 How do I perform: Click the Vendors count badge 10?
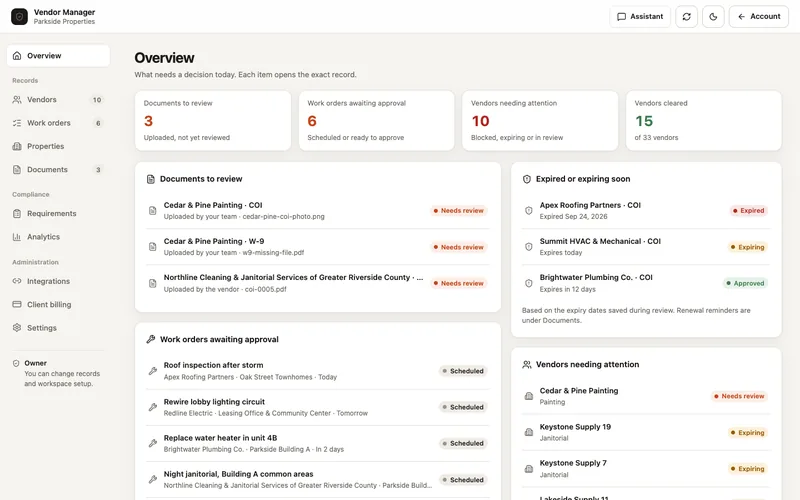pyautogui.click(x=97, y=100)
